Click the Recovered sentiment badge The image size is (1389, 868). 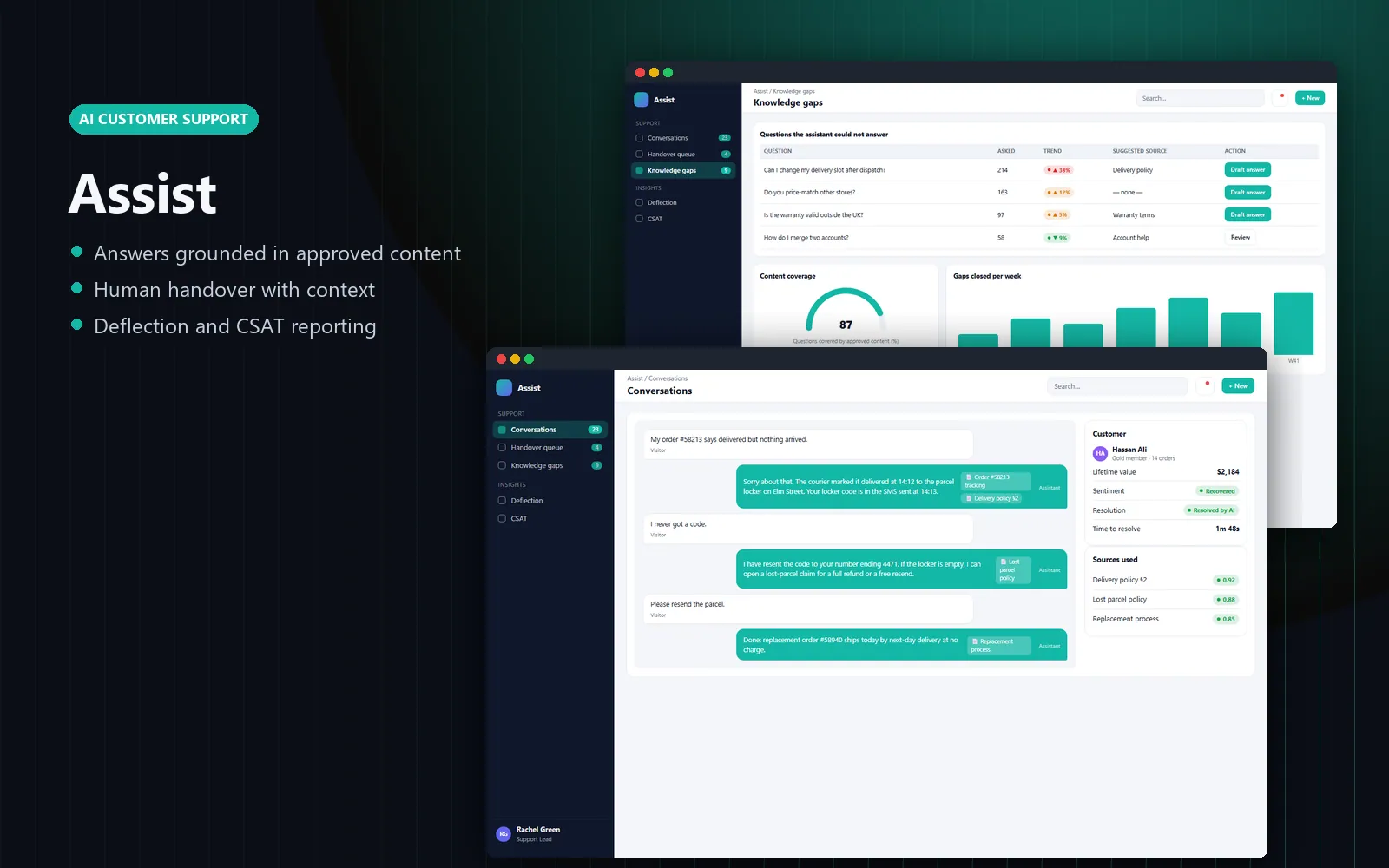click(1217, 491)
